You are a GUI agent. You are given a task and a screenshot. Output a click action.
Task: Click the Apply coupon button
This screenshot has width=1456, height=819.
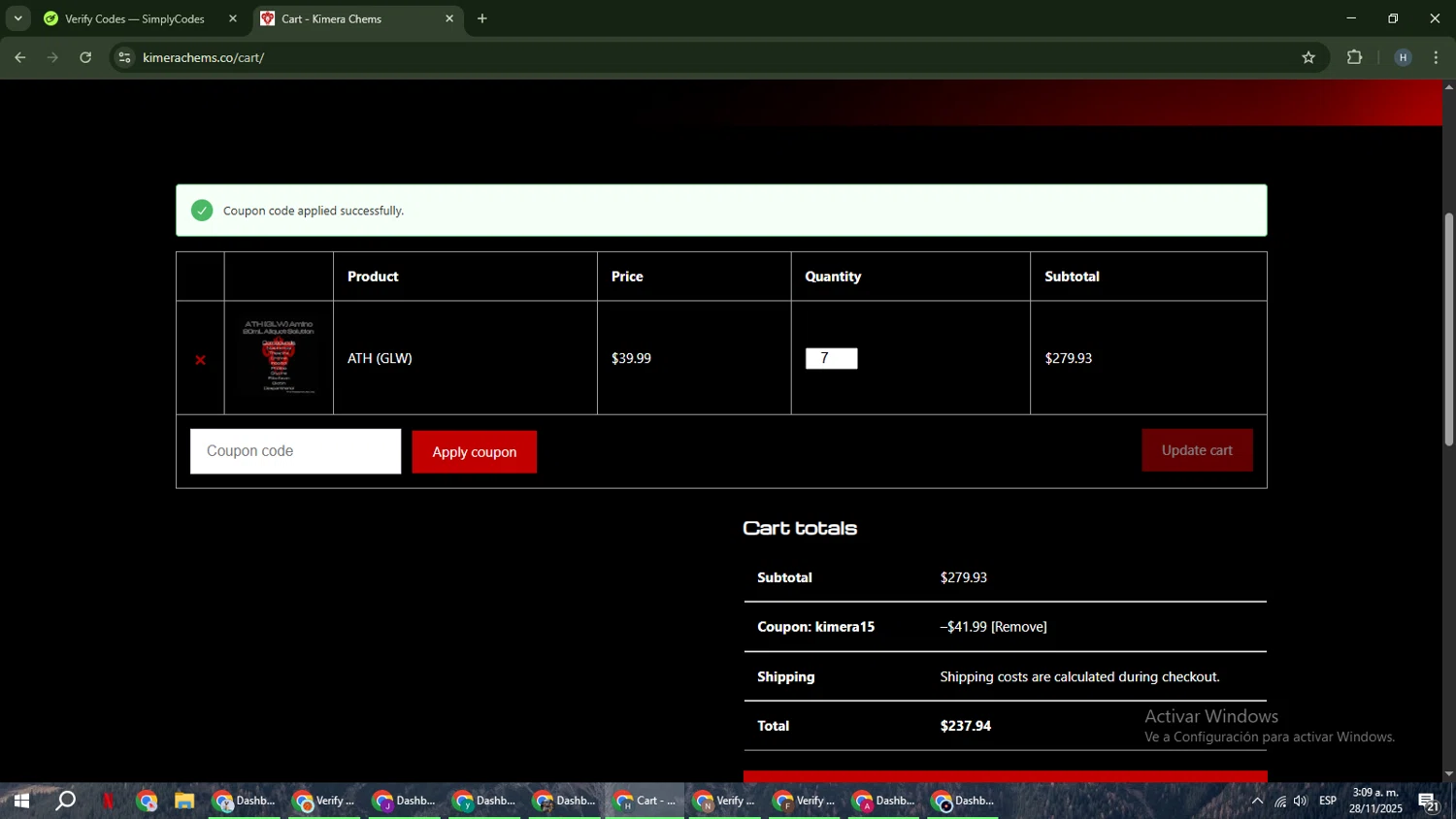tap(474, 452)
